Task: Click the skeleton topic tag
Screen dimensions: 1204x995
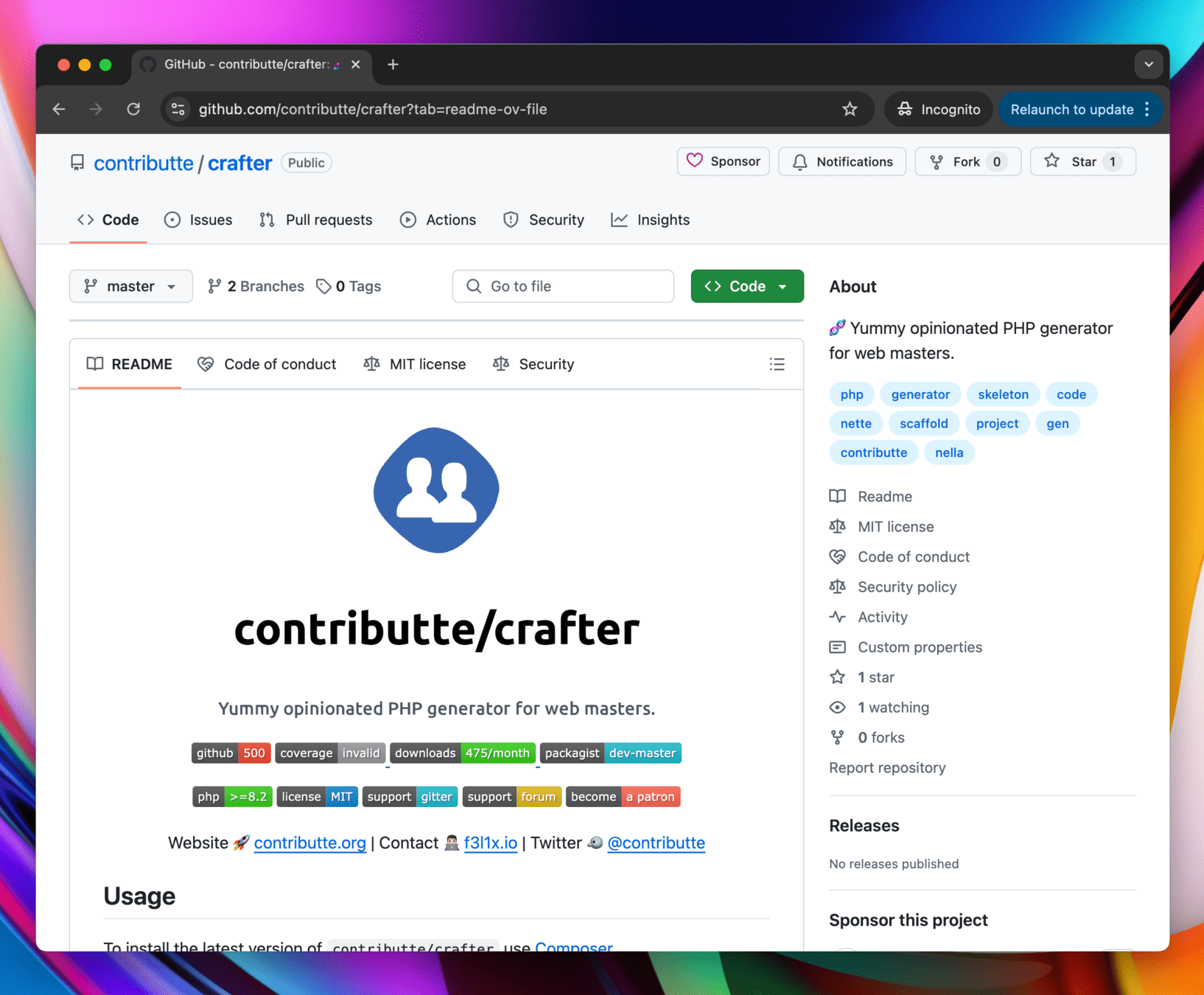Action: 1003,394
